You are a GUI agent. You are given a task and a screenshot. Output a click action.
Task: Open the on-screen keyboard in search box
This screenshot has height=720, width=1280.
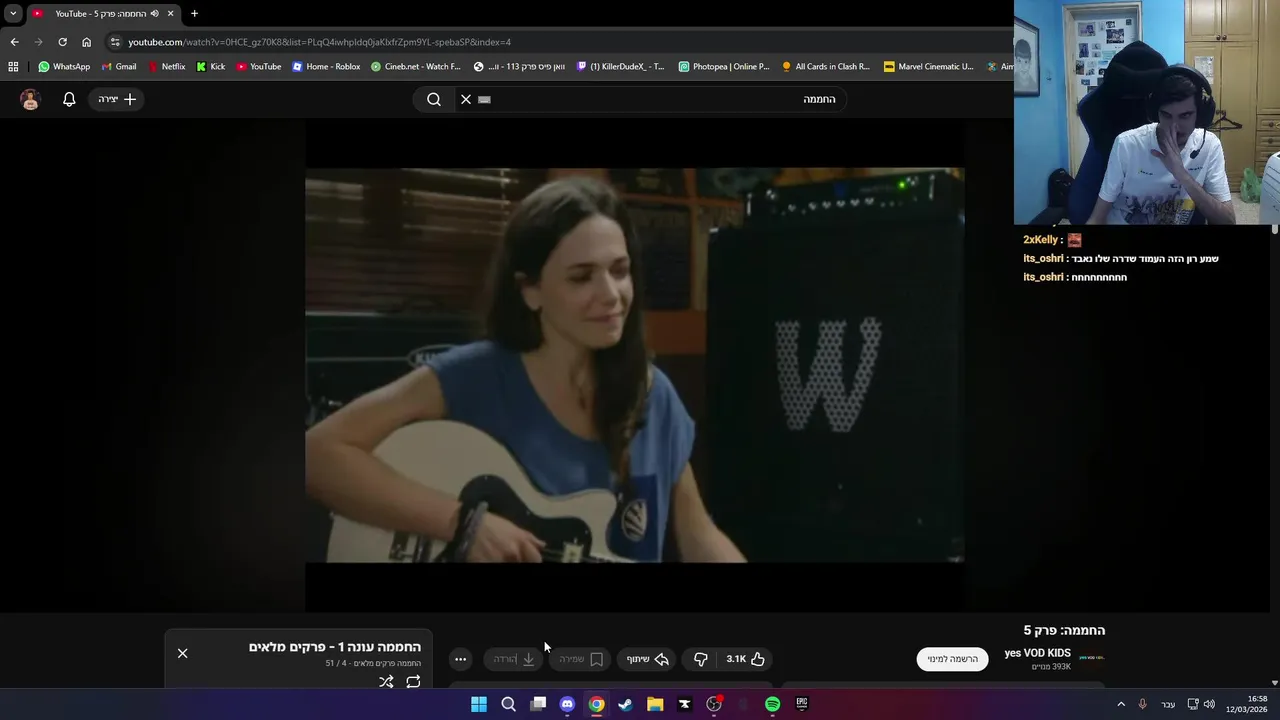click(485, 99)
